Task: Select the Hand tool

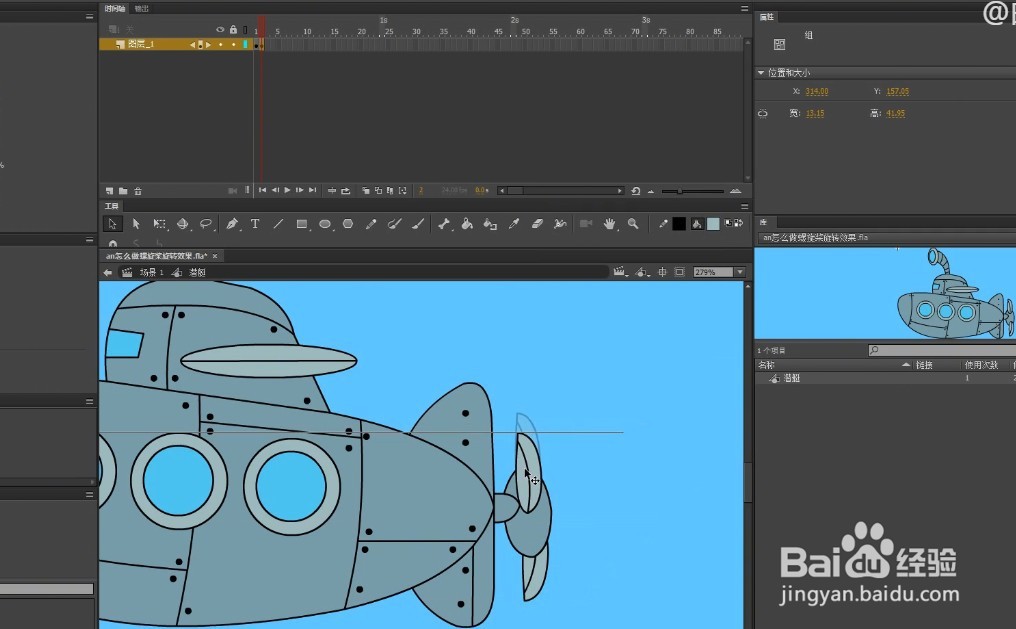Action: click(x=610, y=223)
